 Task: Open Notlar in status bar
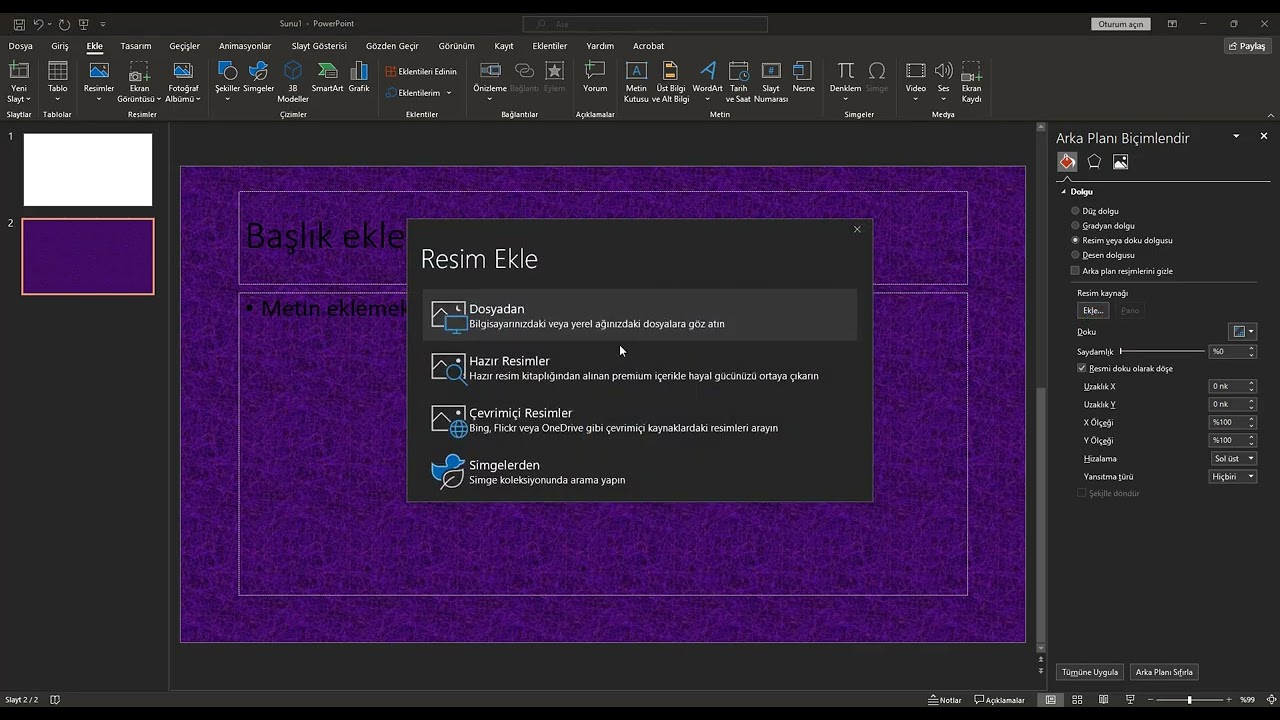(x=945, y=700)
